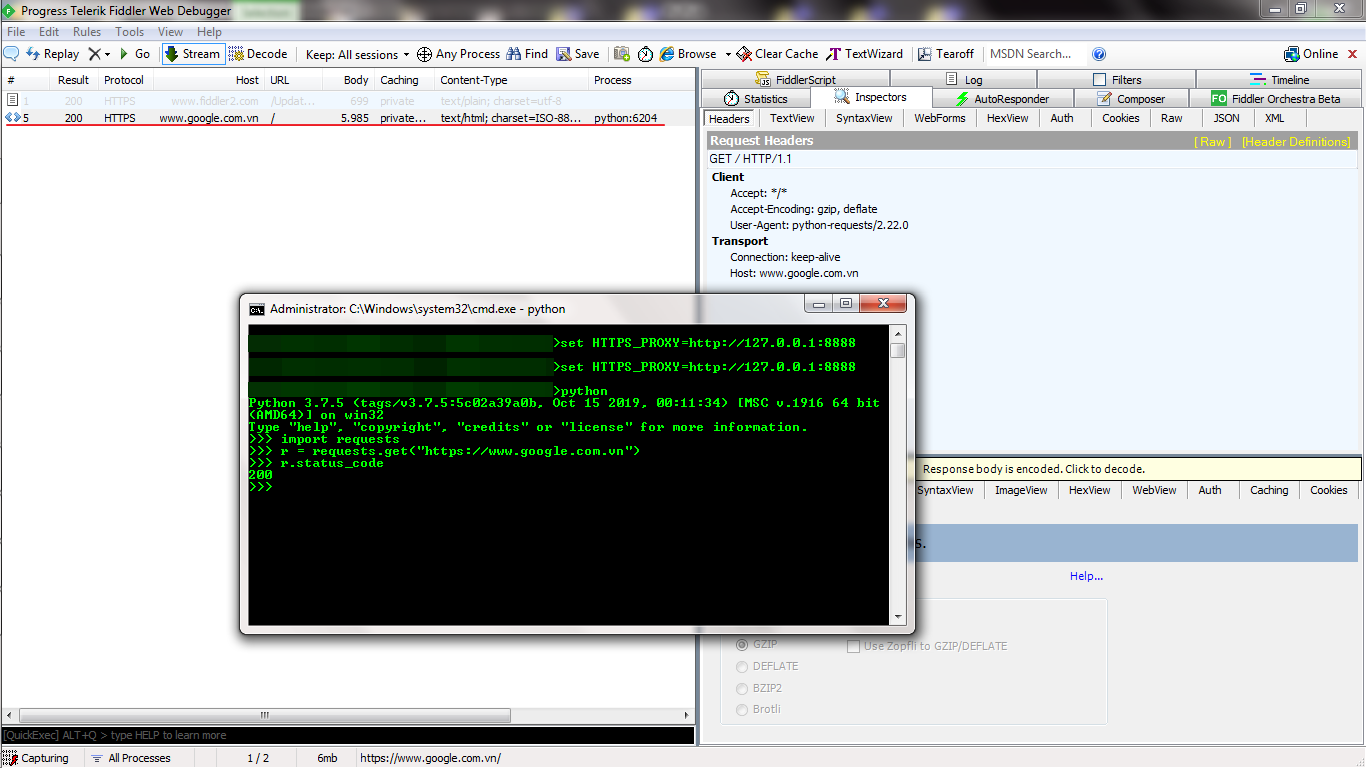Click the Remove X icon in toolbar
The width and height of the screenshot is (1366, 768).
click(94, 54)
